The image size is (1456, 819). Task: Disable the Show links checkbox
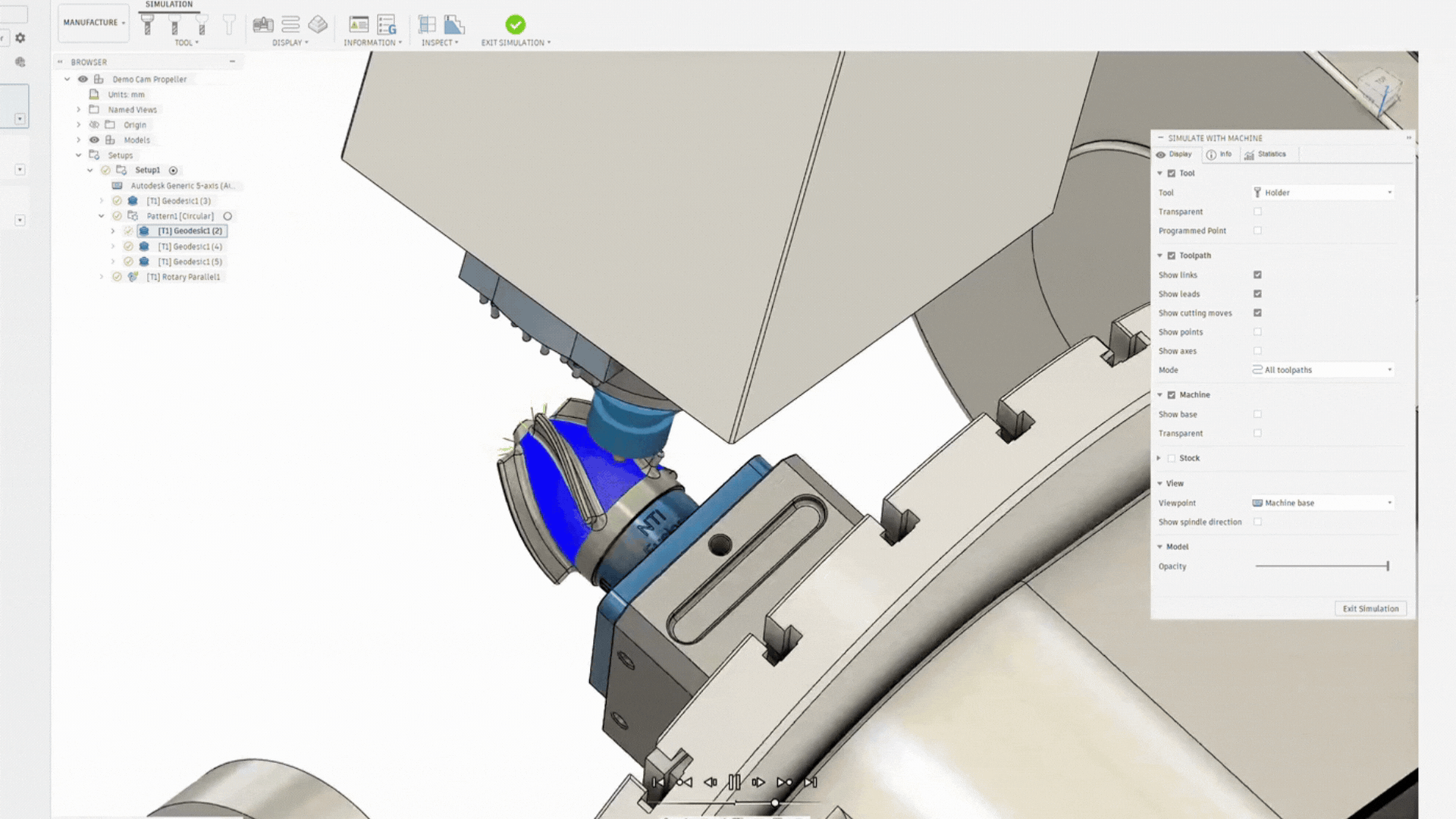point(1257,275)
